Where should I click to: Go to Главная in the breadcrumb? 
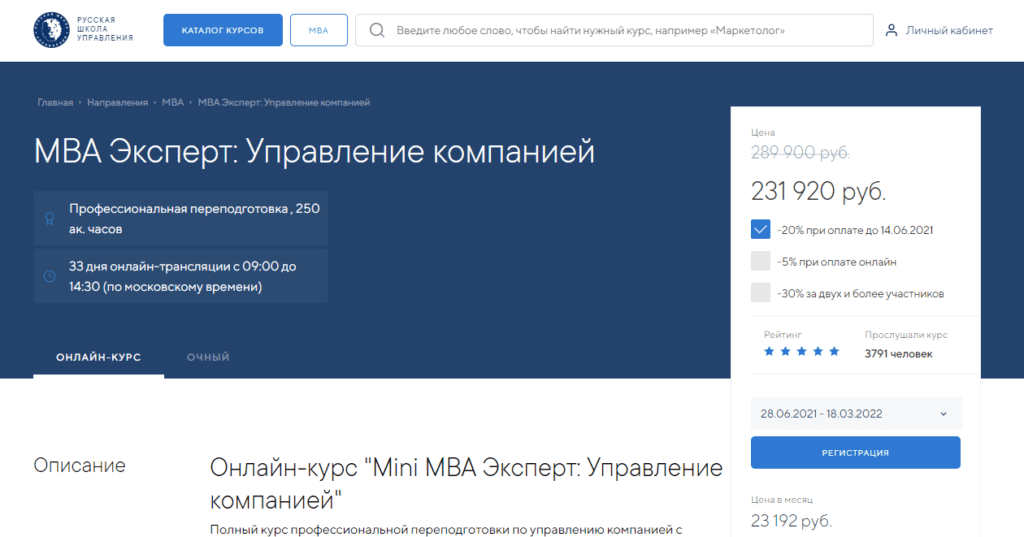[x=55, y=103]
